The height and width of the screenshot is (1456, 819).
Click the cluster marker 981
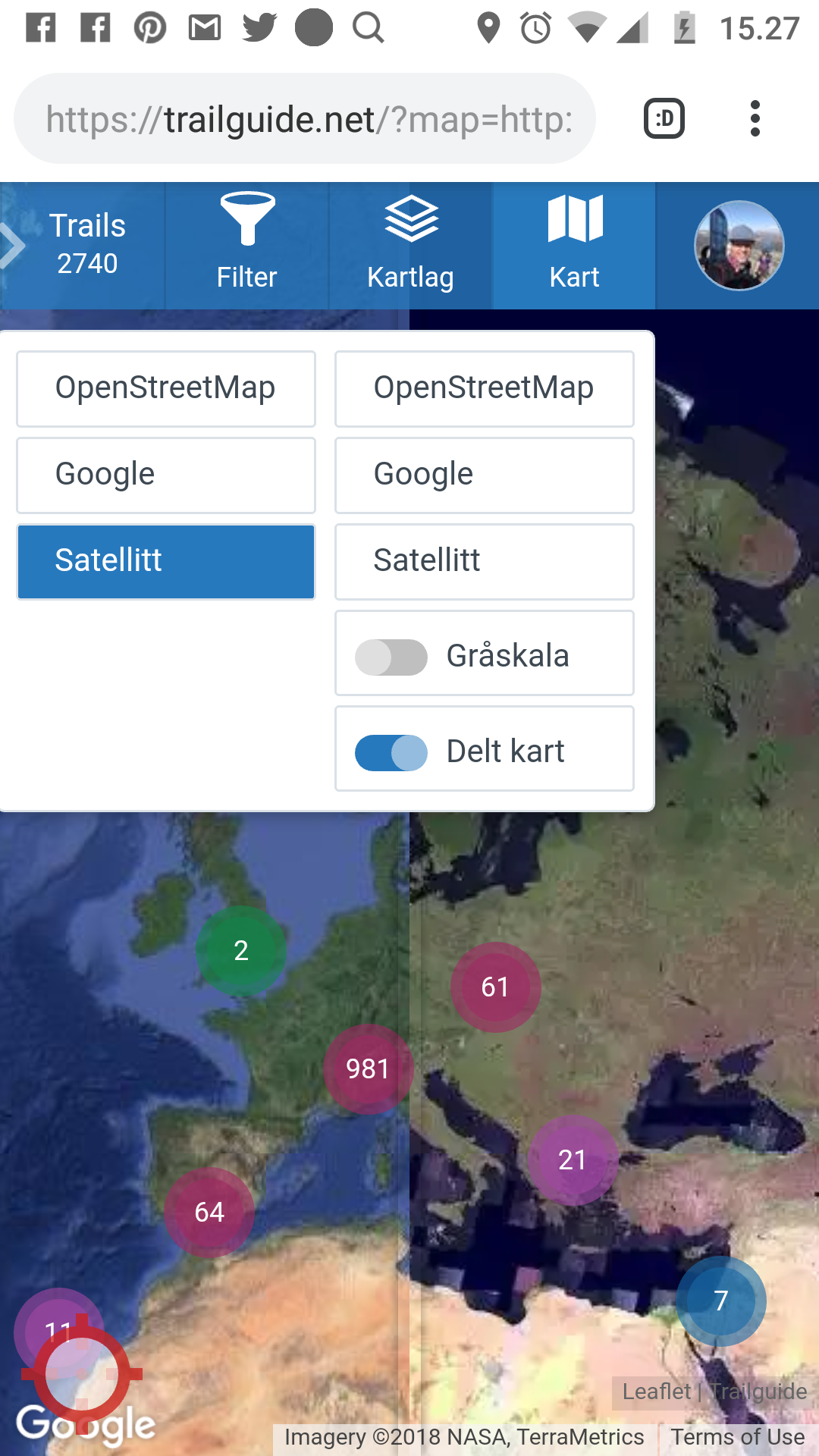tap(368, 1068)
